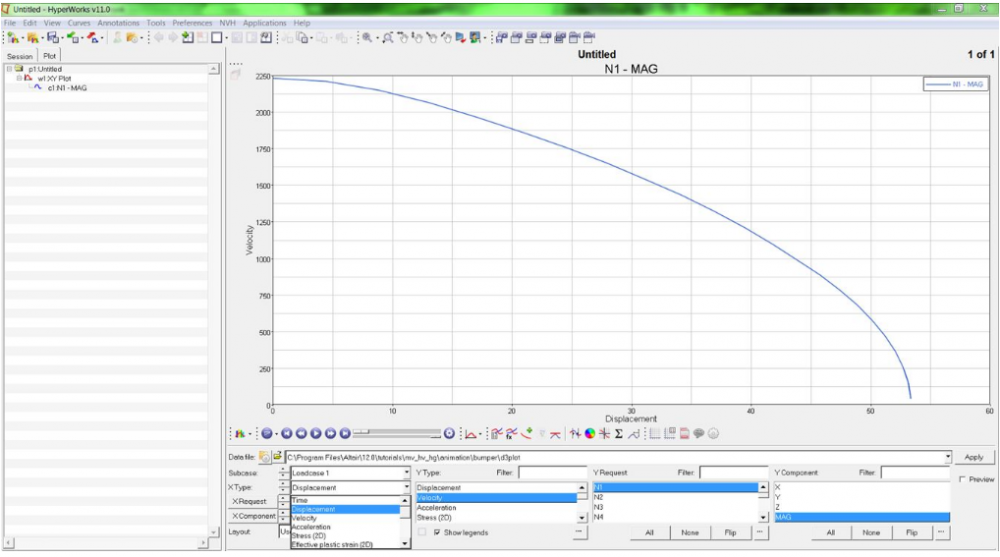Switch to the Plot tab
The image size is (1000, 557).
[49, 56]
